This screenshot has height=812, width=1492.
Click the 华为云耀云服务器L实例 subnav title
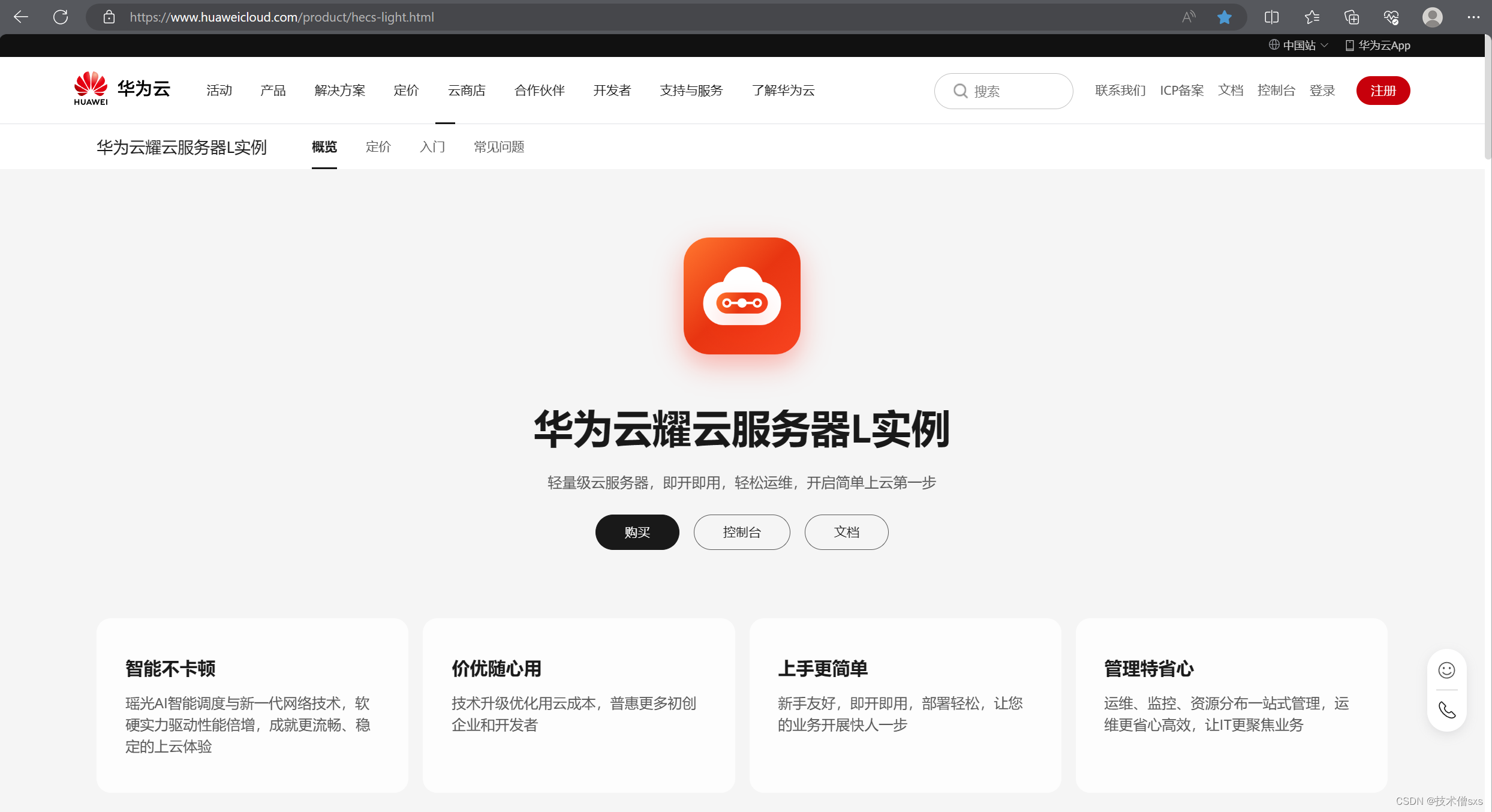(182, 147)
